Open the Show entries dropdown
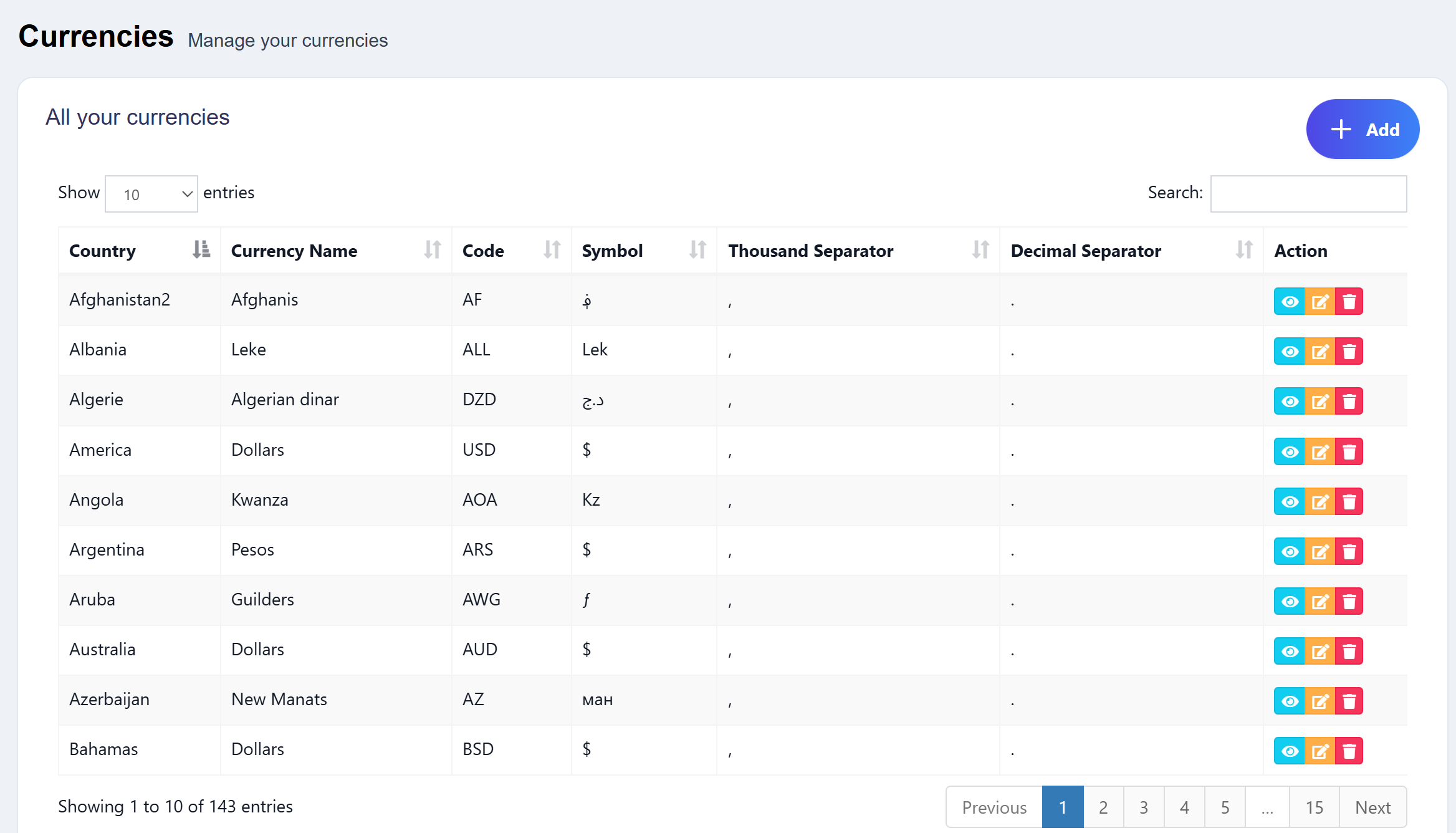The width and height of the screenshot is (1456, 833). (151, 194)
